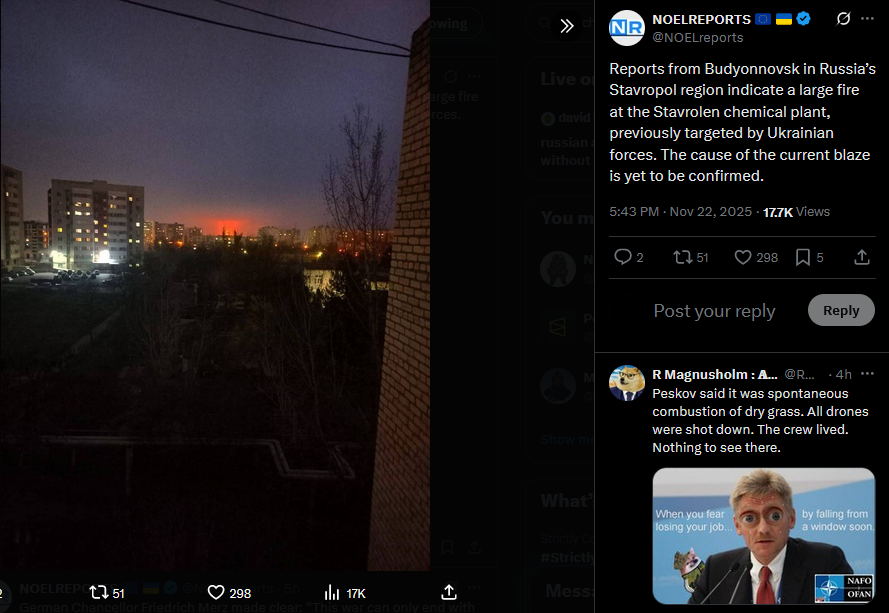The height and width of the screenshot is (613, 889).
Task: Open the @NOELreports handle link
Action: [697, 37]
